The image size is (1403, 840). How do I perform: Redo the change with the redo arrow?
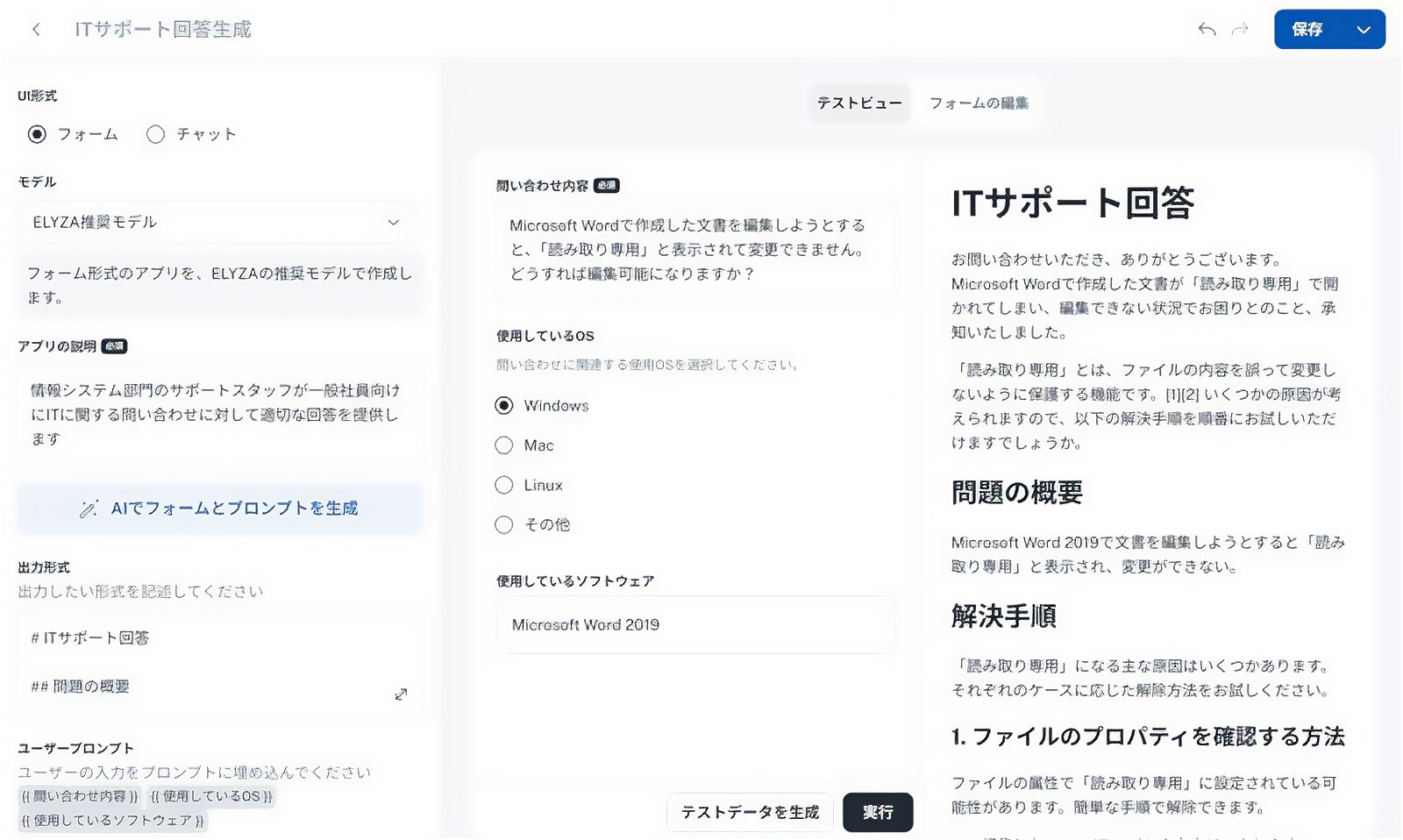tap(1239, 30)
